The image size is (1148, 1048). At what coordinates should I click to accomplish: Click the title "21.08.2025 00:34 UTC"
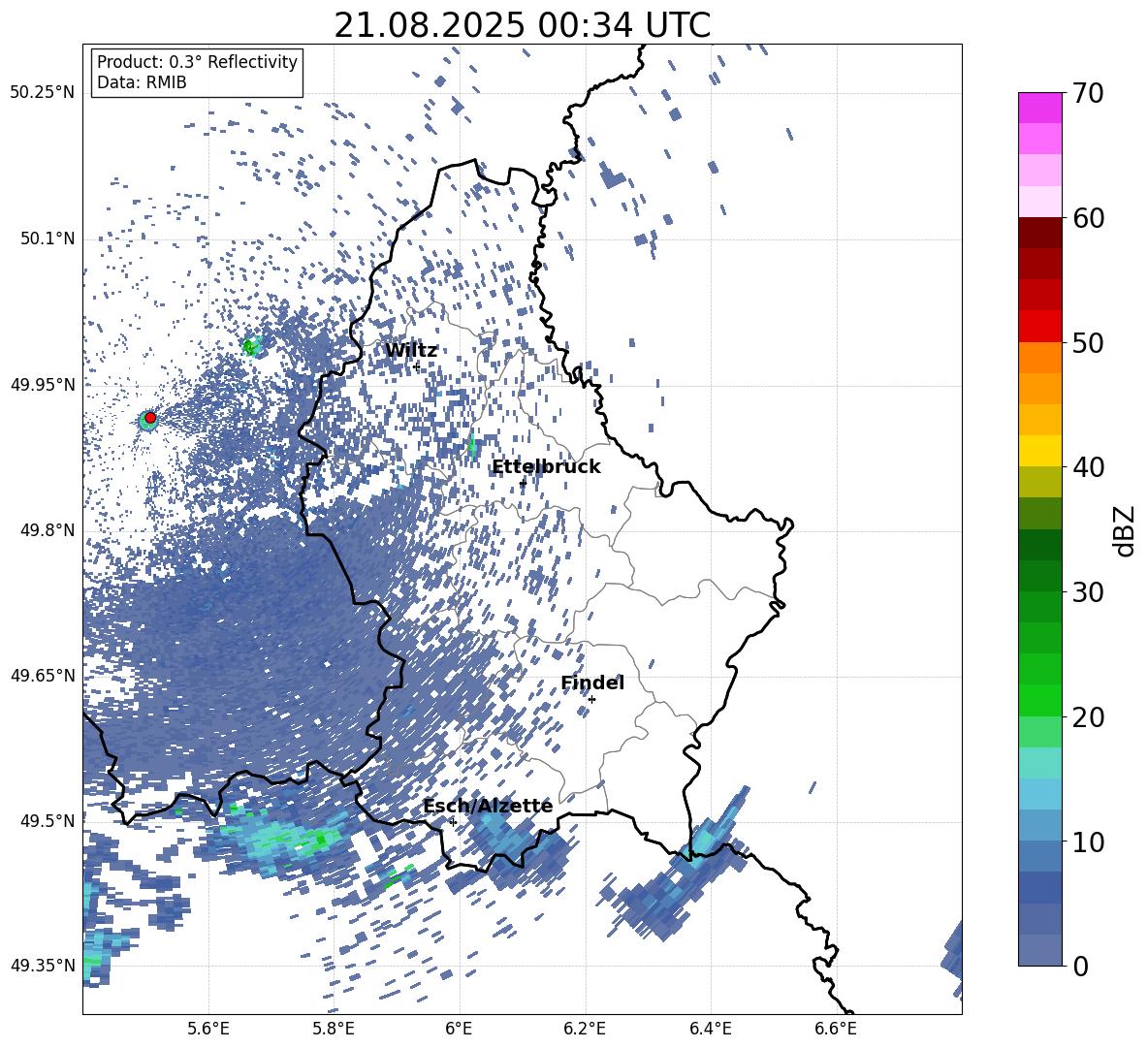522,25
